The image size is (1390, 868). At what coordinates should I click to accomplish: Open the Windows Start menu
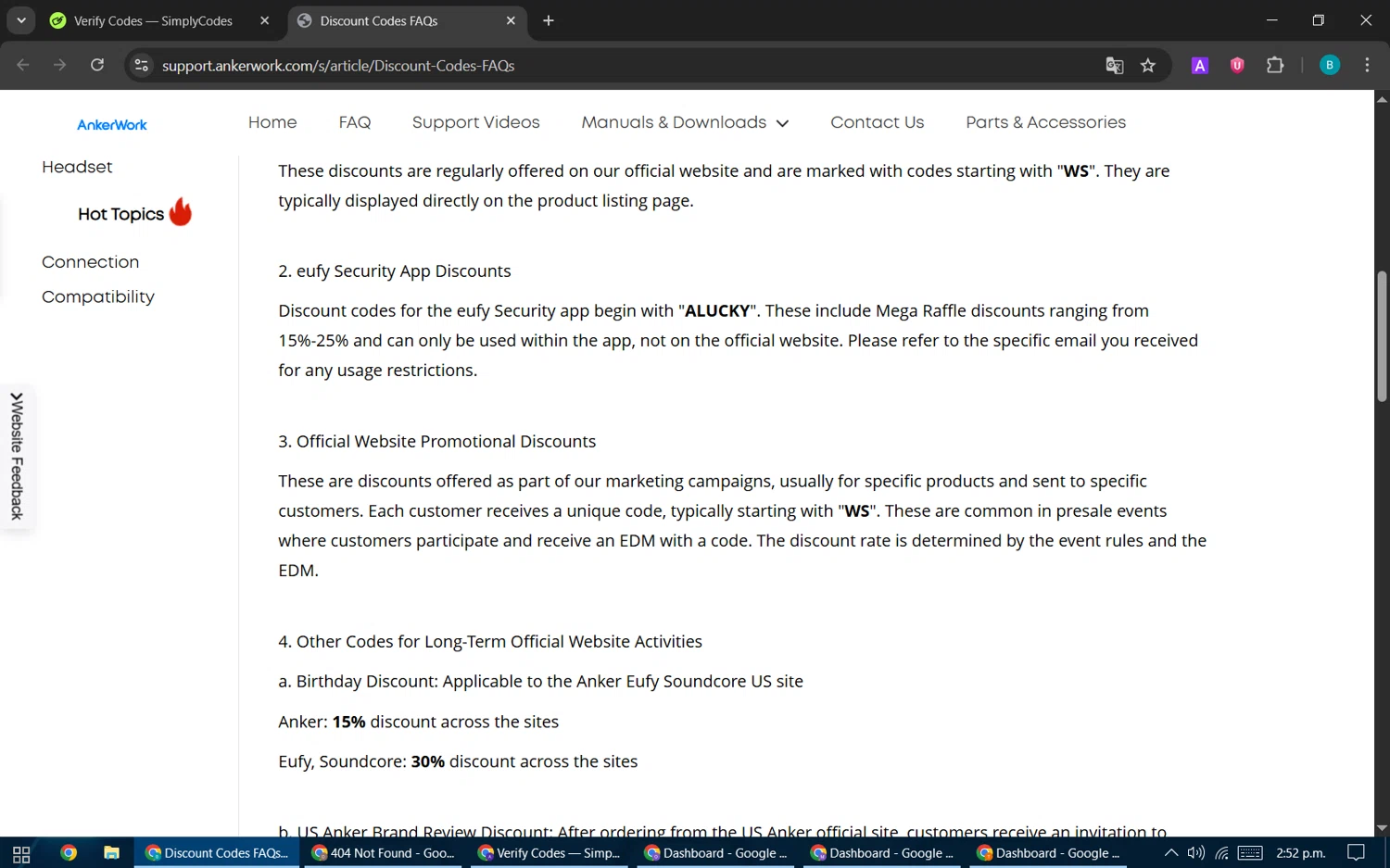pos(21,853)
